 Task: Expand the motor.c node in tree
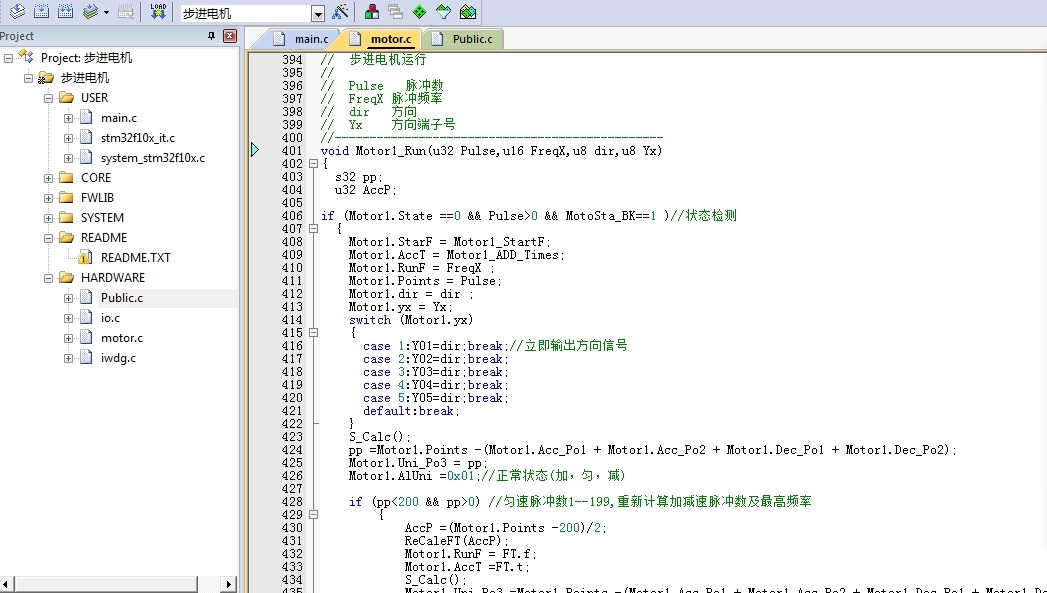[x=68, y=339]
